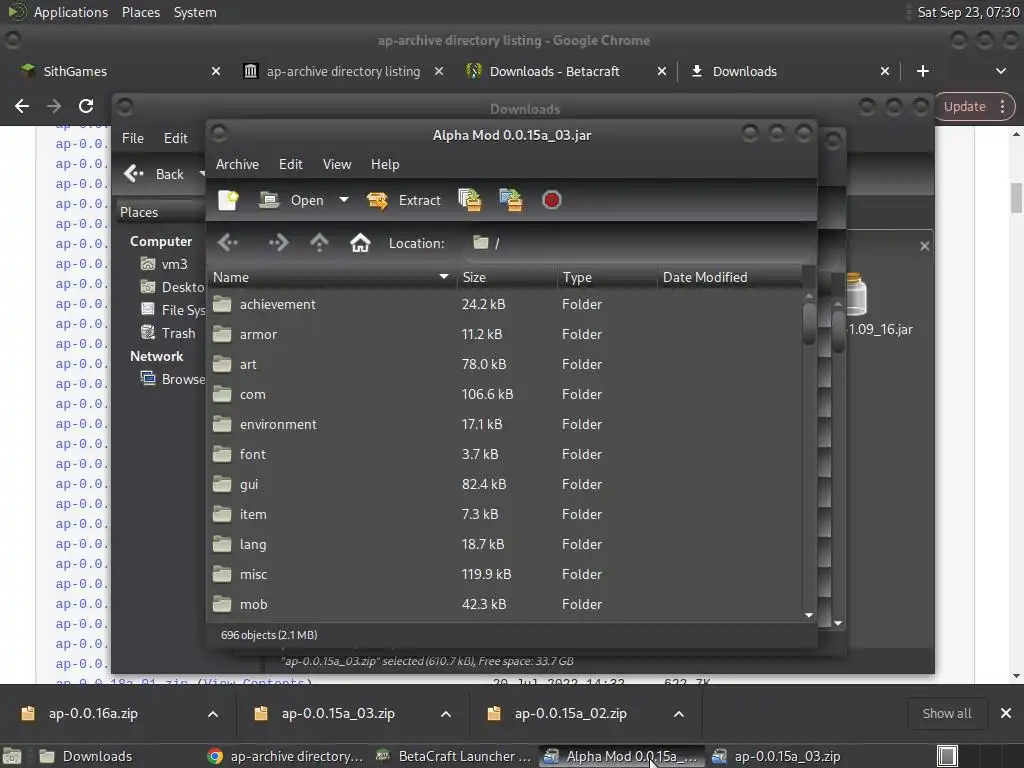Screen dimensions: 1024x768
Task: Select the lang folder
Action: tap(505, 545)
